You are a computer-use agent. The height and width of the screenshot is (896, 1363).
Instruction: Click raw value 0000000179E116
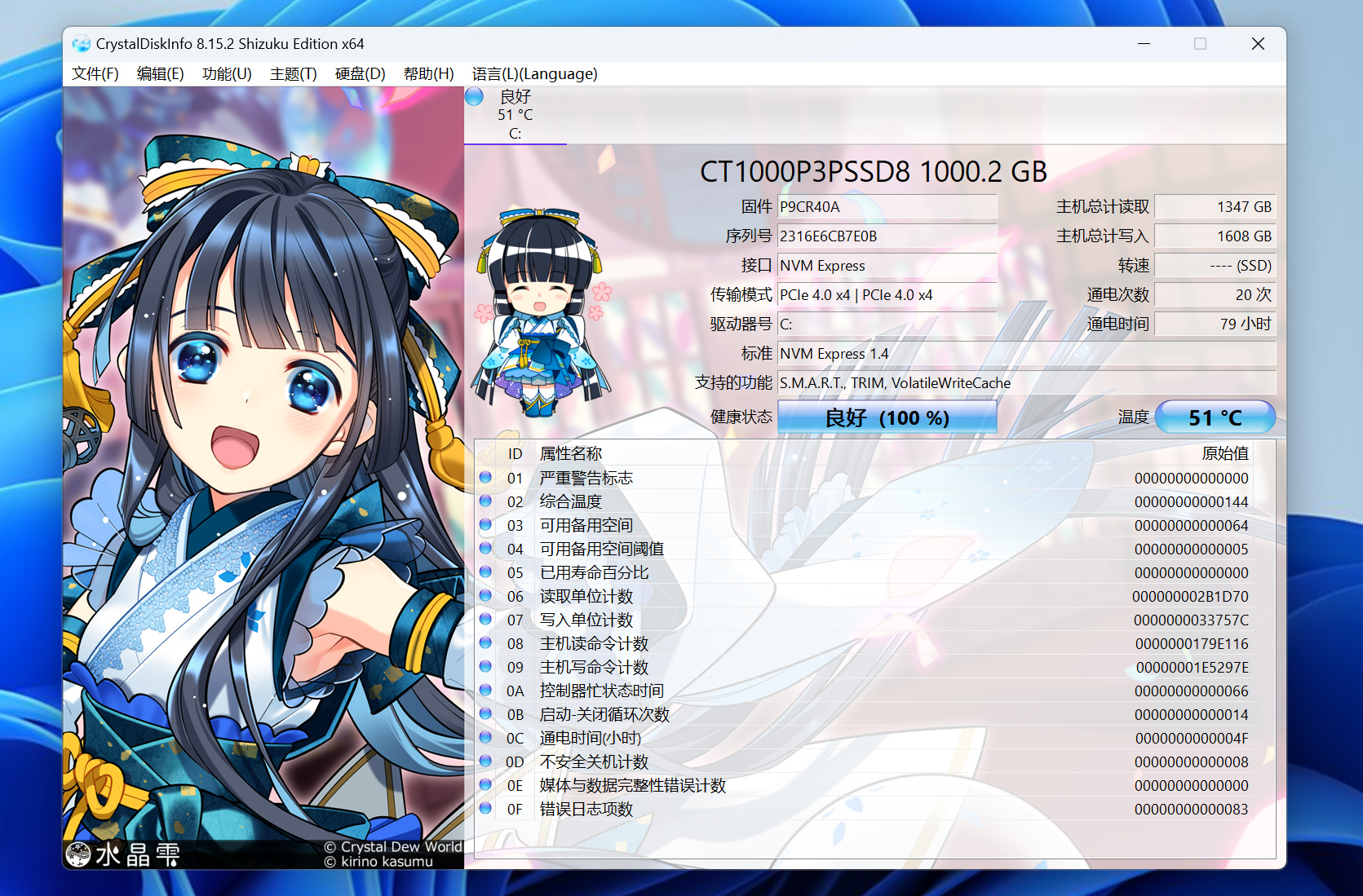[1192, 644]
